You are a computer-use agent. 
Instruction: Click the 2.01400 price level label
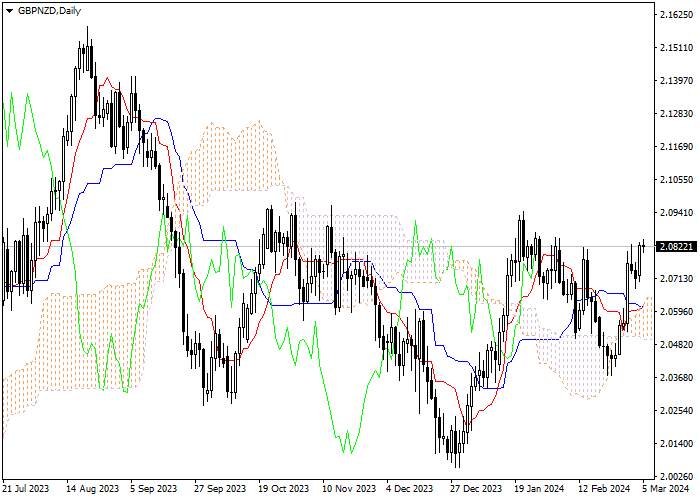677,444
